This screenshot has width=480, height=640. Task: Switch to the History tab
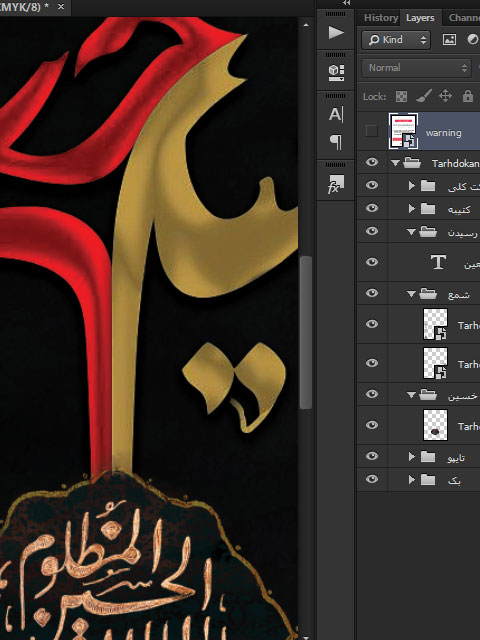coord(380,18)
